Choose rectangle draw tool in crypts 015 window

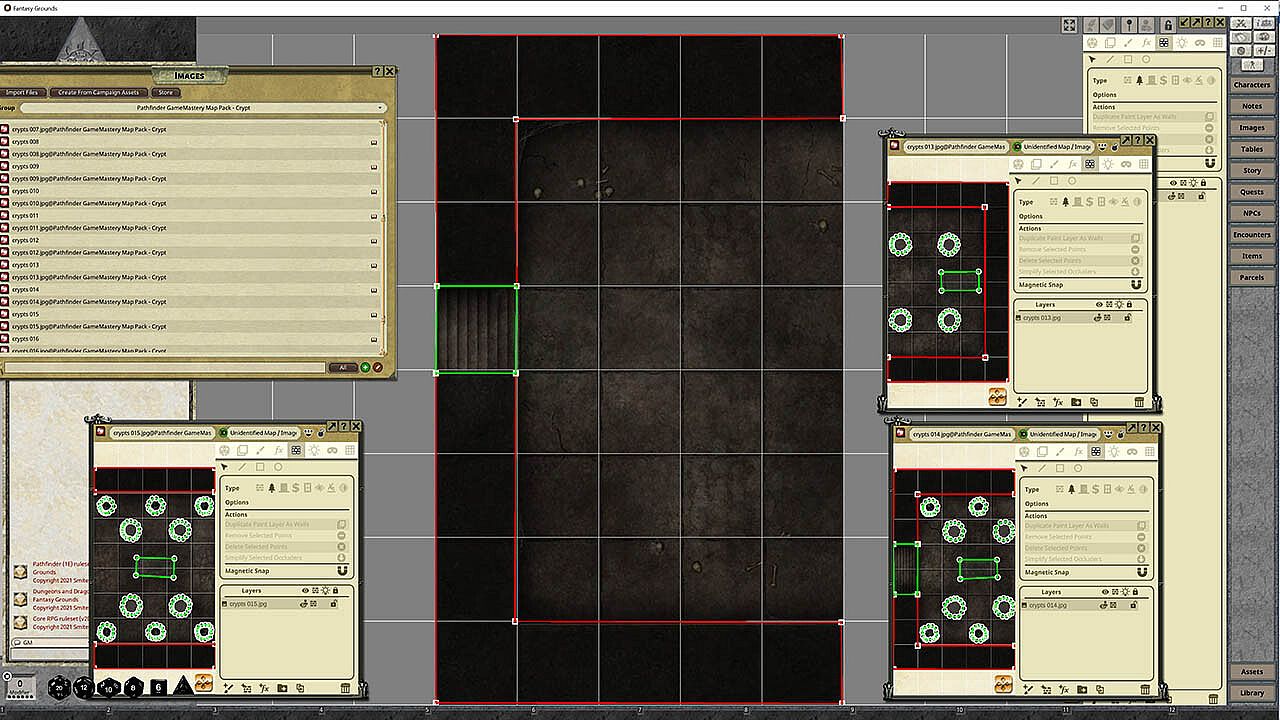260,467
